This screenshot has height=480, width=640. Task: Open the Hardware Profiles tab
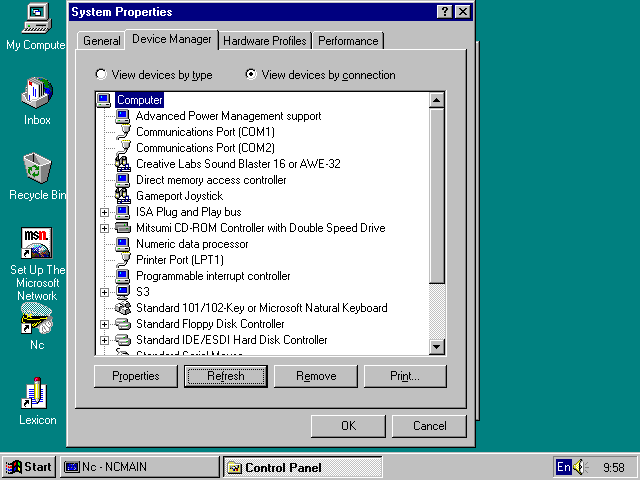pyautogui.click(x=265, y=41)
